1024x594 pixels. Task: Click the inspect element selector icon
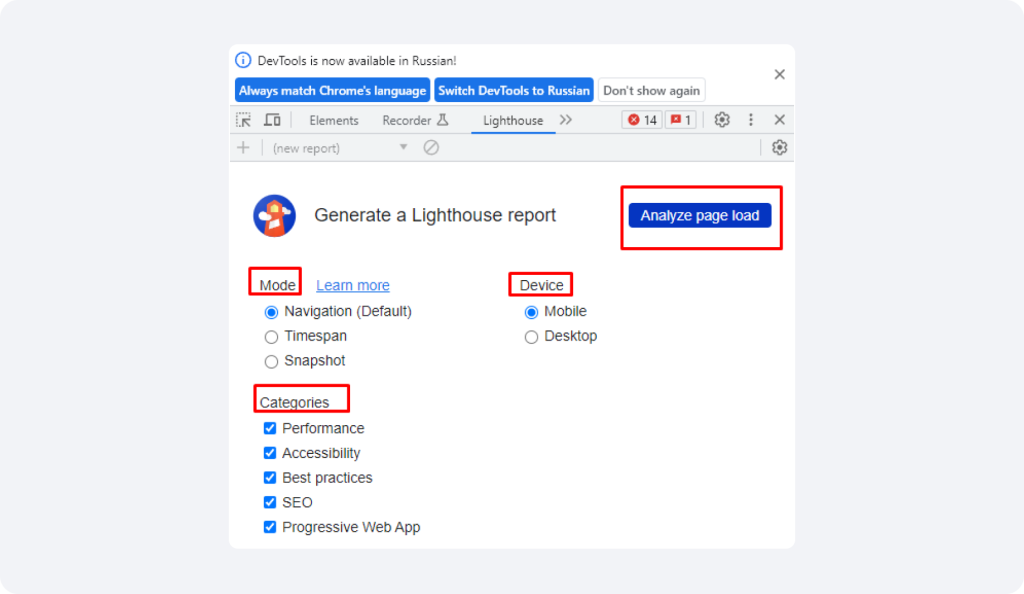[244, 120]
